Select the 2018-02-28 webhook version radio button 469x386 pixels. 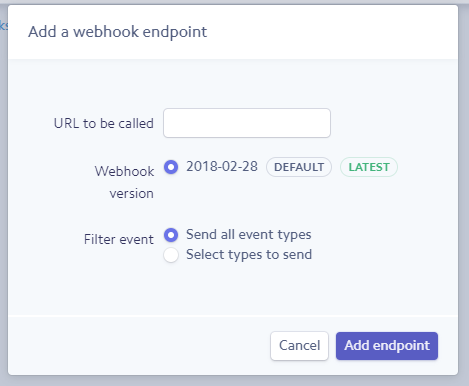point(171,167)
